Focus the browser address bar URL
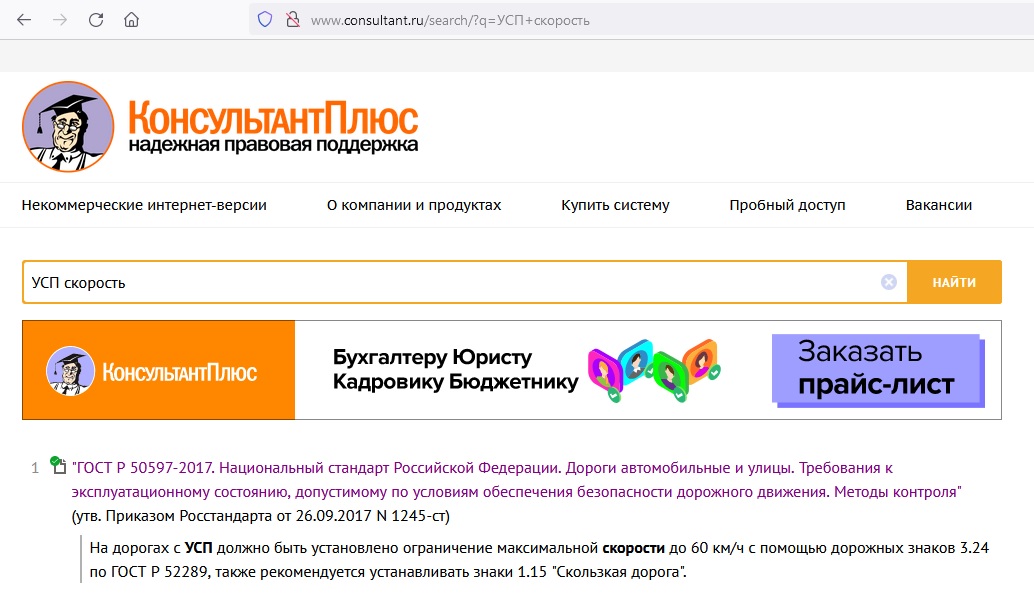 (x=450, y=20)
